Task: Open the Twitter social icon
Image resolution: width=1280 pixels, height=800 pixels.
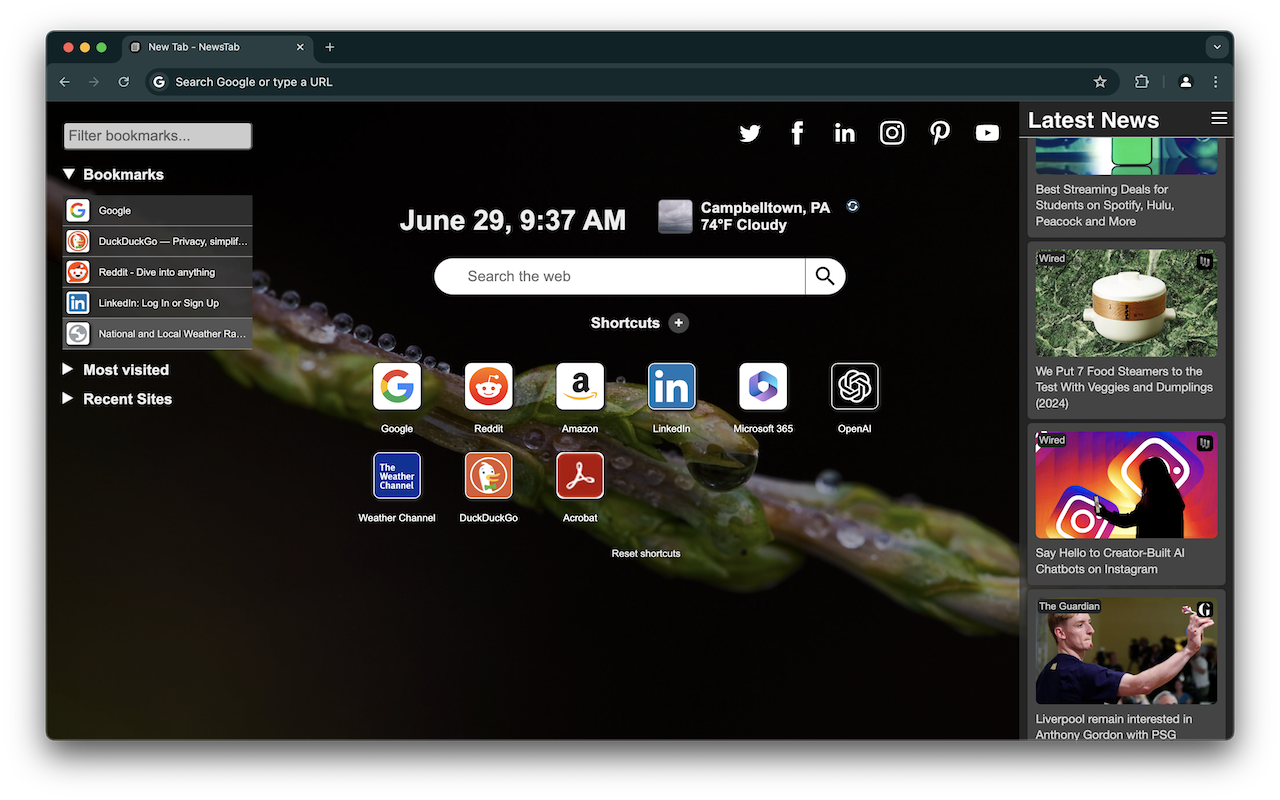Action: click(x=750, y=133)
